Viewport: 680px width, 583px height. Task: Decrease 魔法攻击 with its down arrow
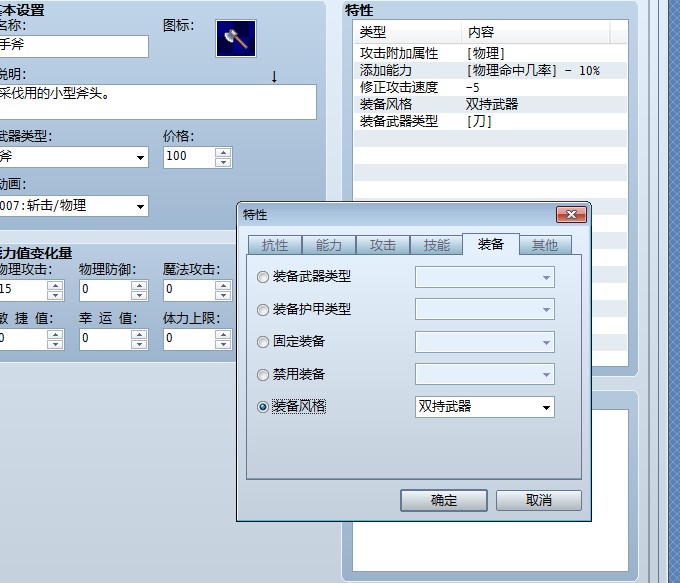223,295
